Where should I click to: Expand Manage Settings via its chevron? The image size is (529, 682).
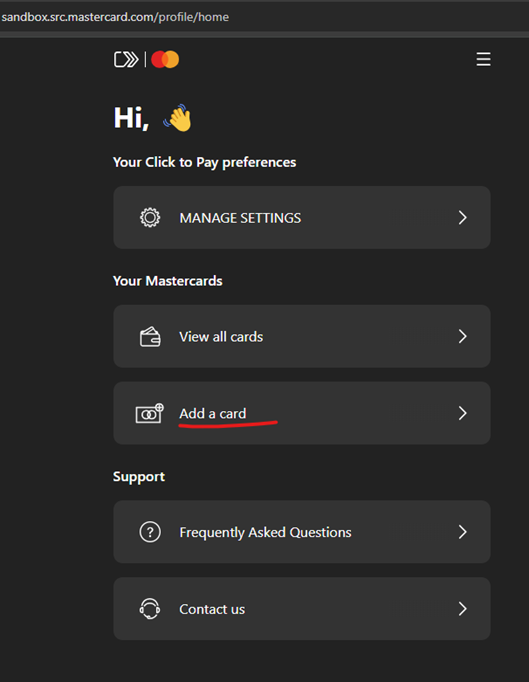[x=462, y=217]
